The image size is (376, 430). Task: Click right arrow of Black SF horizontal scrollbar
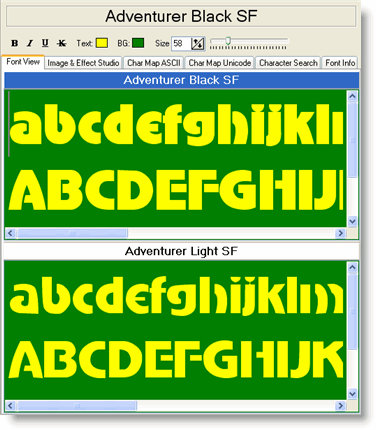[340, 233]
